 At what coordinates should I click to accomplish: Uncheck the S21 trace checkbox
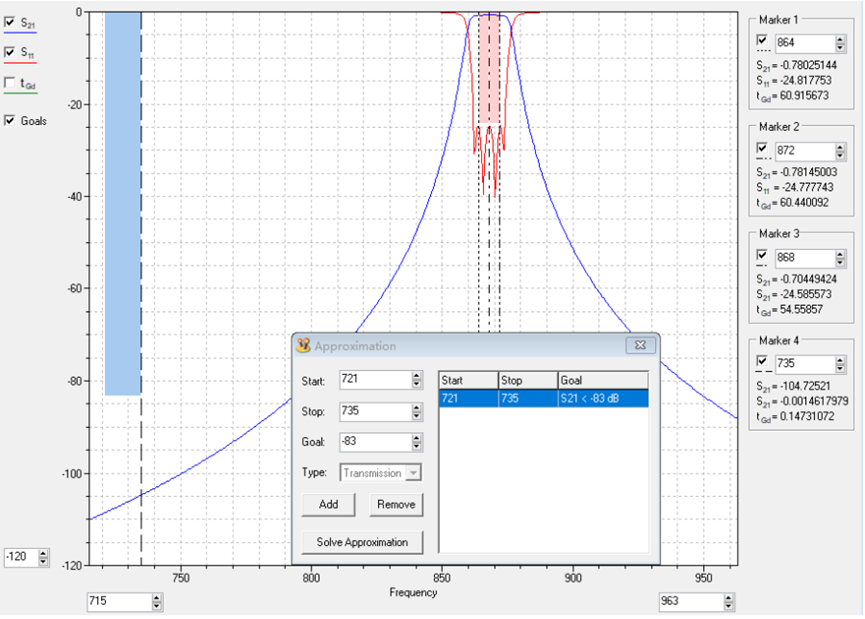coord(10,20)
